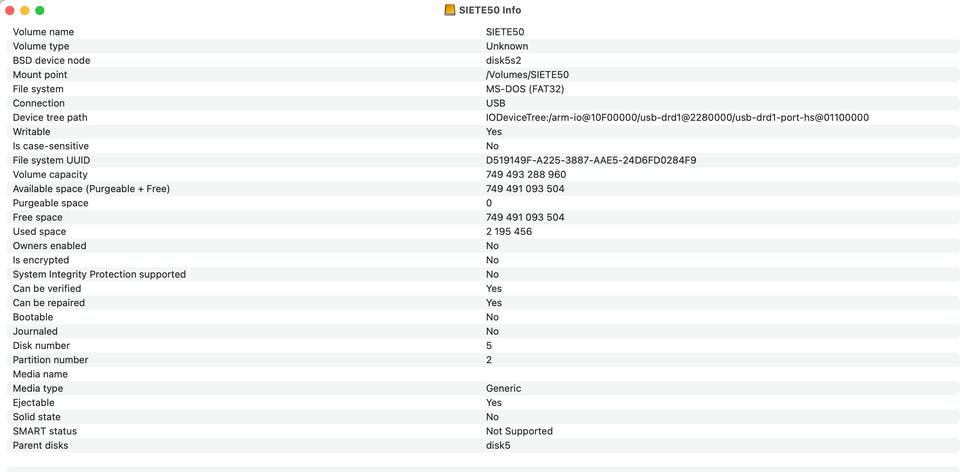This screenshot has height=472, width=960.
Task: Click the Device tree path value
Action: (677, 118)
